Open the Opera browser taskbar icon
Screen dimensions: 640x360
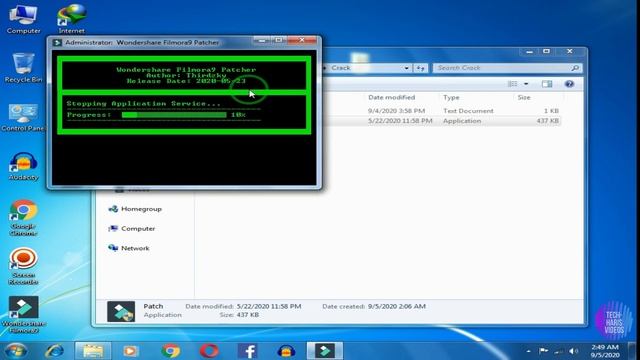(209, 351)
